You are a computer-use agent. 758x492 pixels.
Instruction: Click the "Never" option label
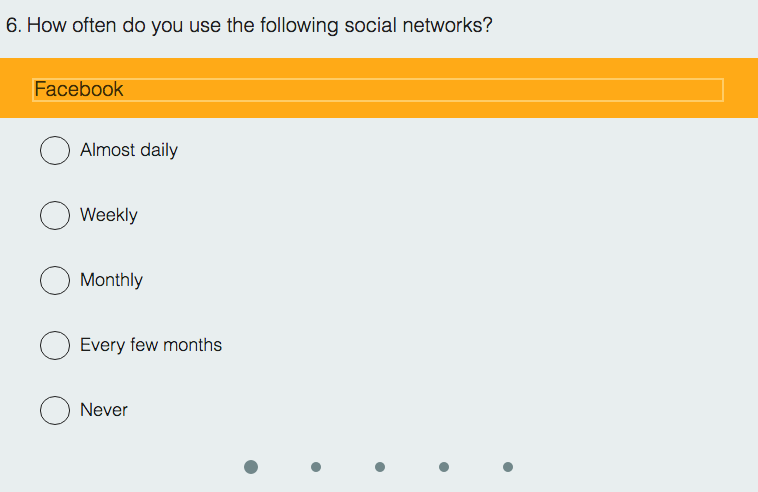[104, 410]
